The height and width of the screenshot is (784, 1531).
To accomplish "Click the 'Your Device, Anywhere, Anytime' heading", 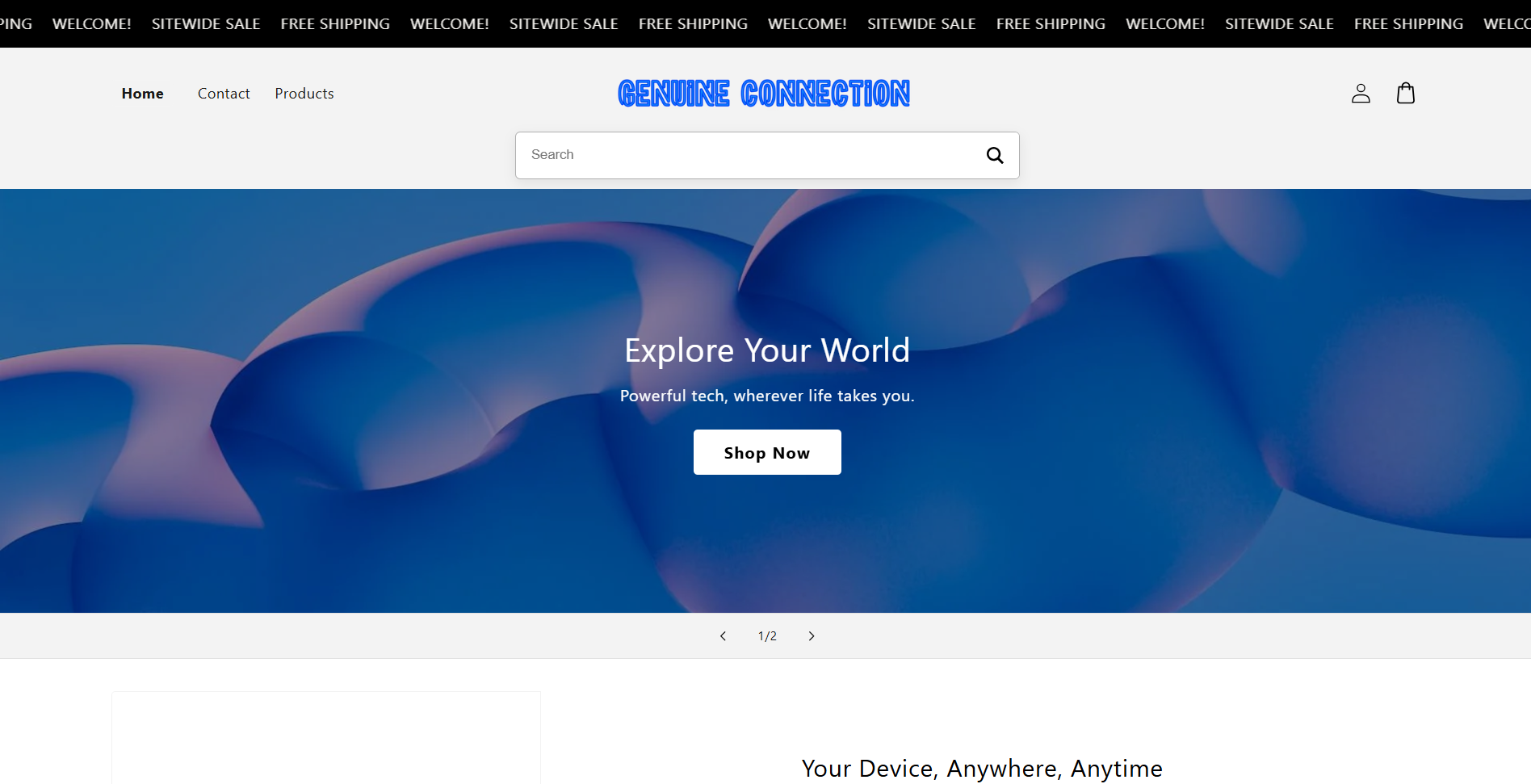I will pos(981,768).
